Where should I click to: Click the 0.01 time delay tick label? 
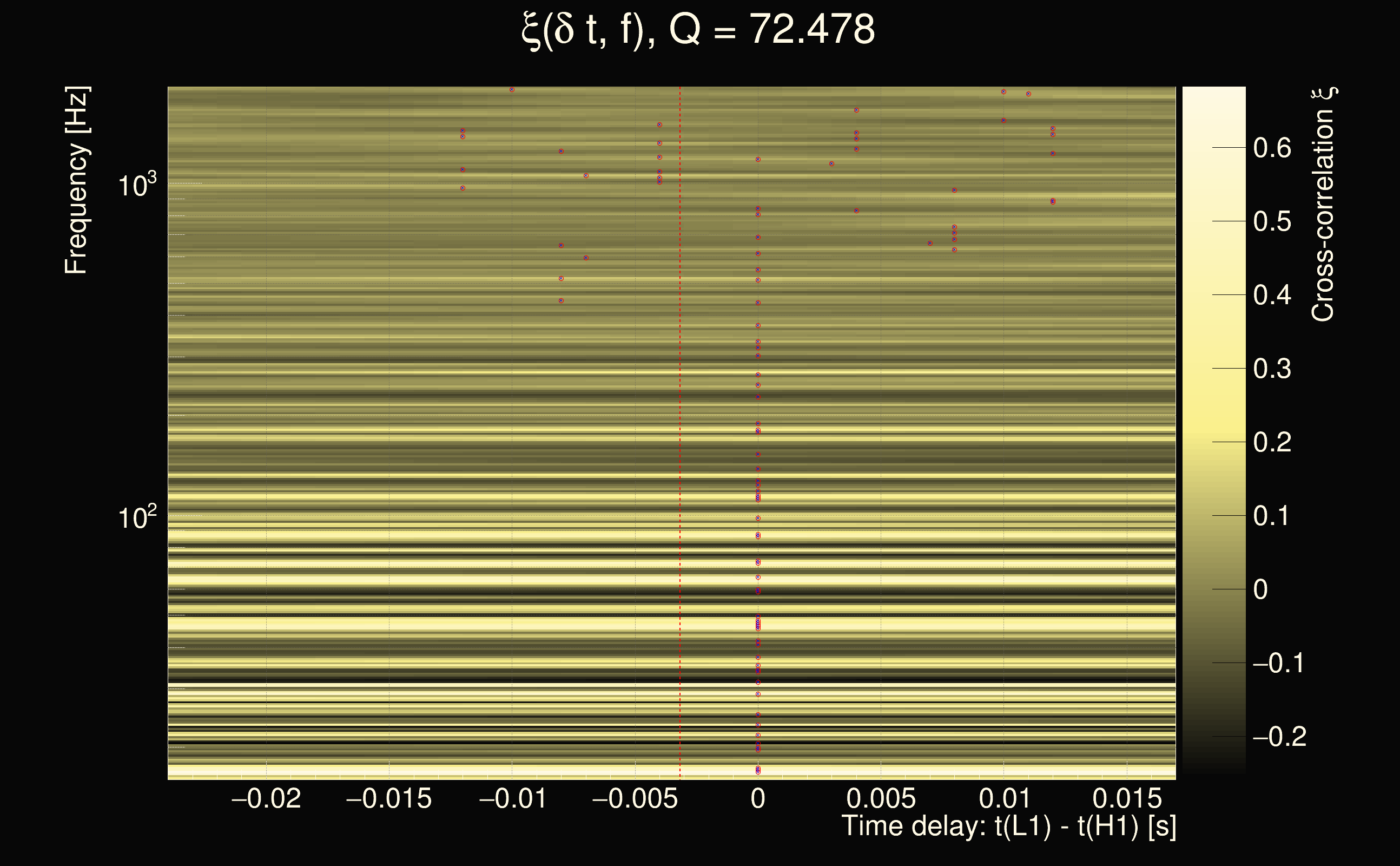[1005, 798]
